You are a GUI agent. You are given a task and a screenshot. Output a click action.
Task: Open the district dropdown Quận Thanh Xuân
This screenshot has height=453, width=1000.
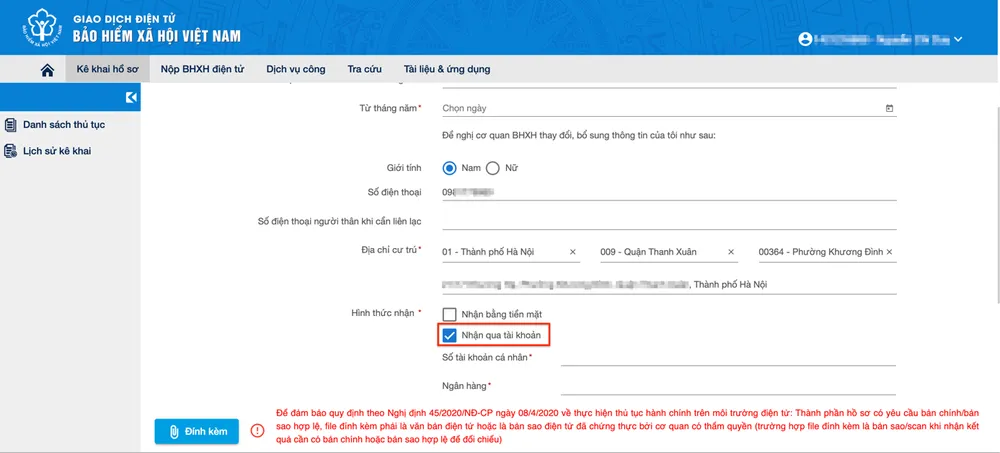(x=660, y=252)
